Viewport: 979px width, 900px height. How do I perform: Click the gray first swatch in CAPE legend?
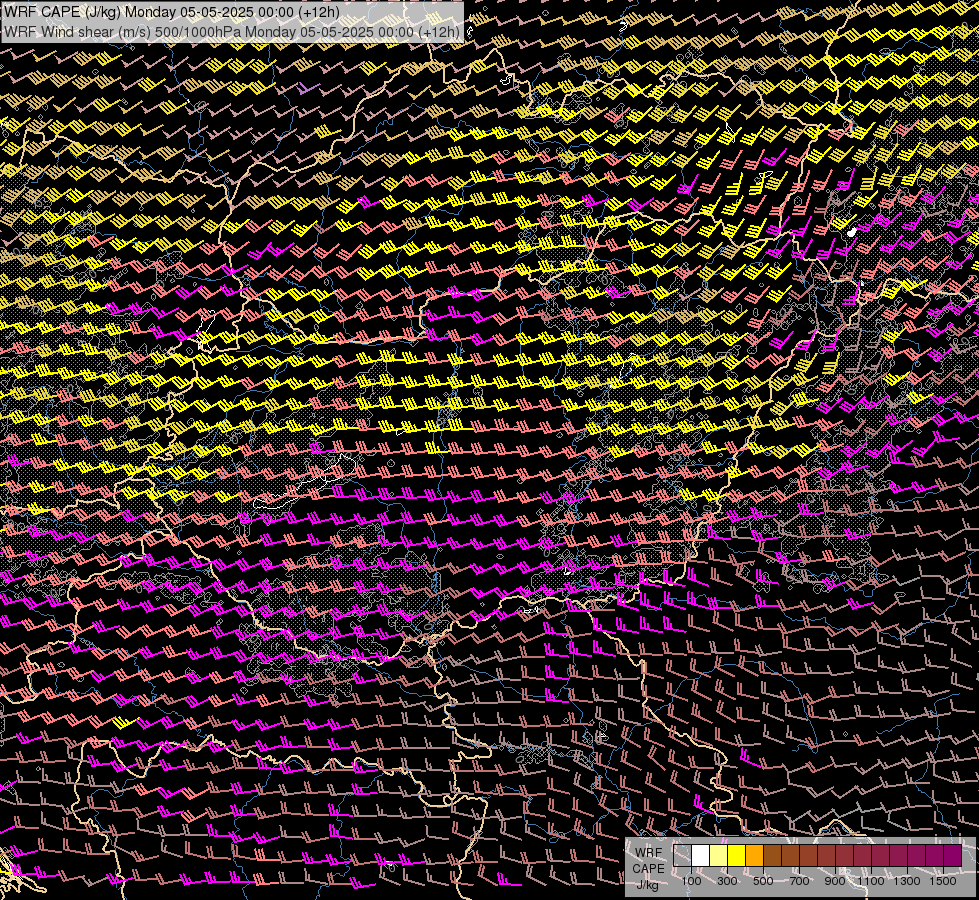pos(682,856)
